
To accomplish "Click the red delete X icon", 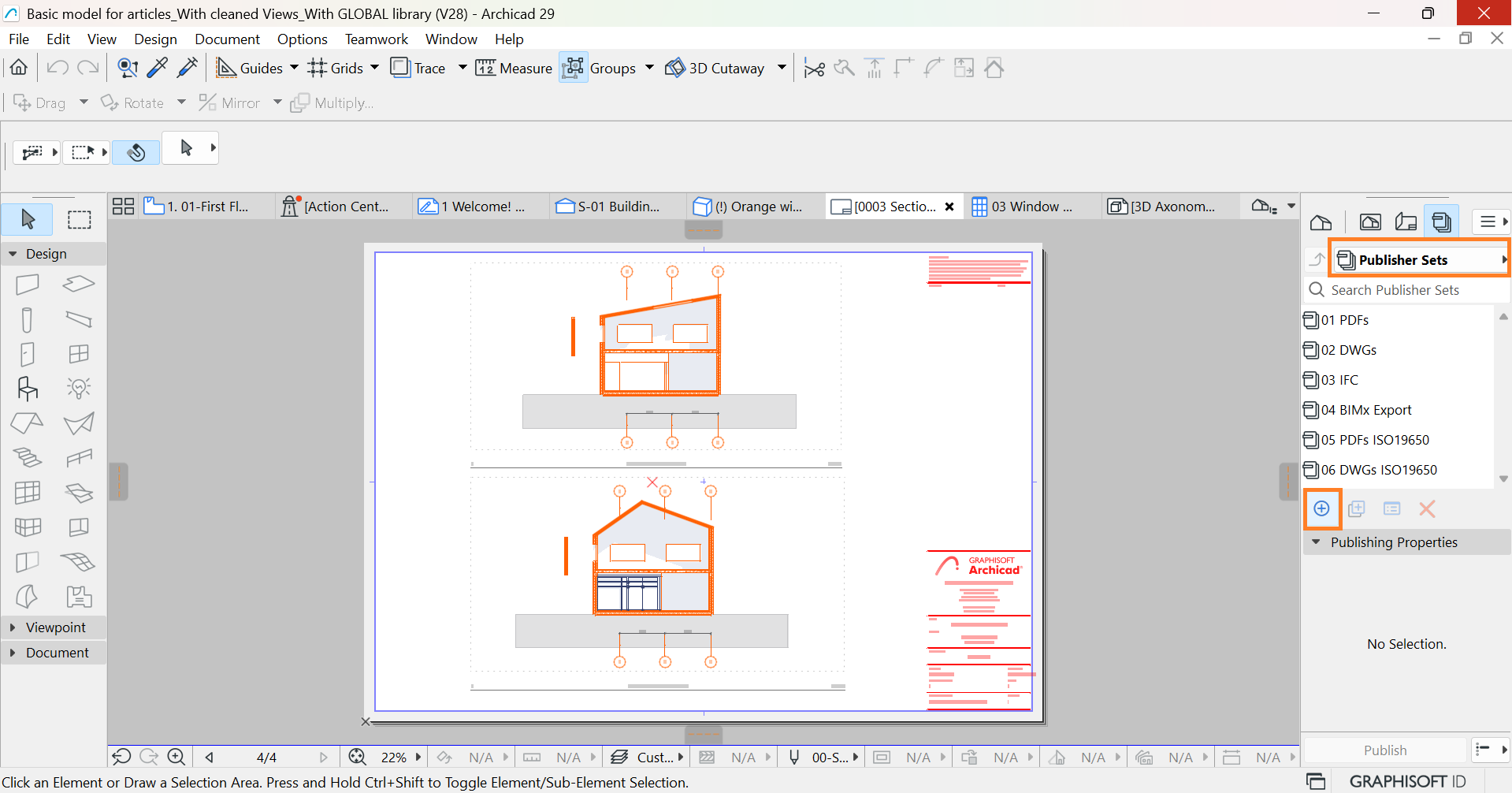I will click(x=1427, y=508).
